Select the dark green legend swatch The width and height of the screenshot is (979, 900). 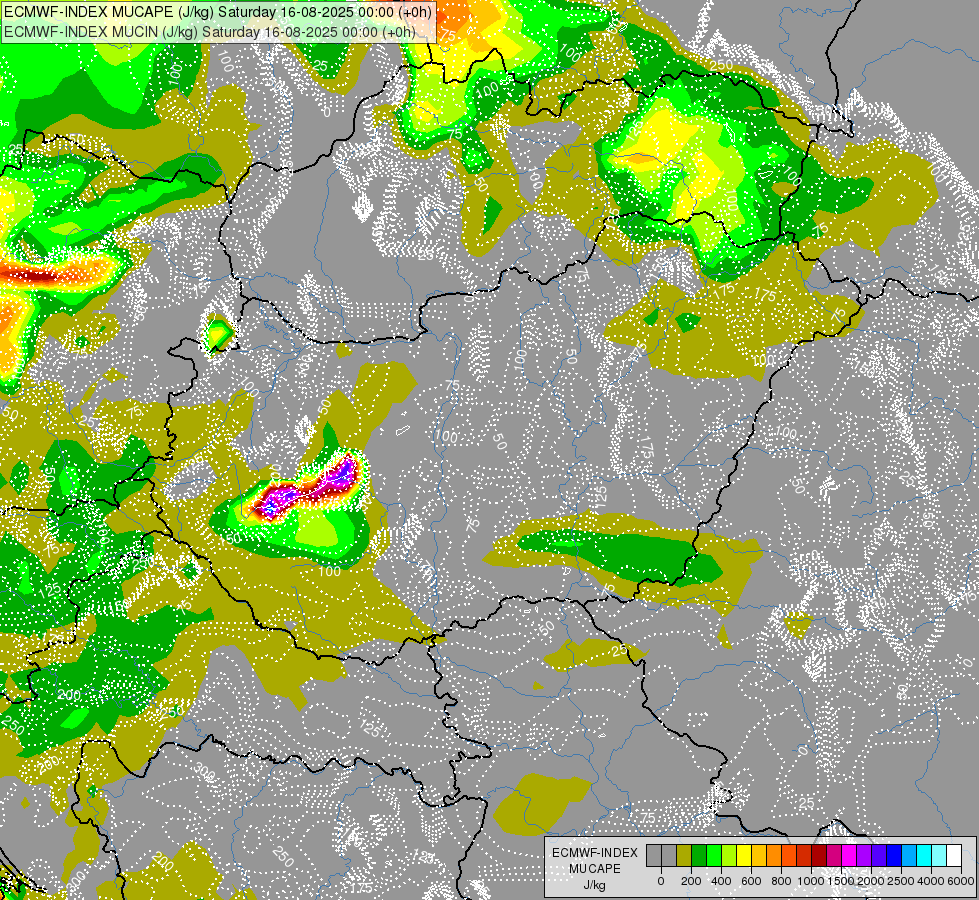[x=699, y=855]
